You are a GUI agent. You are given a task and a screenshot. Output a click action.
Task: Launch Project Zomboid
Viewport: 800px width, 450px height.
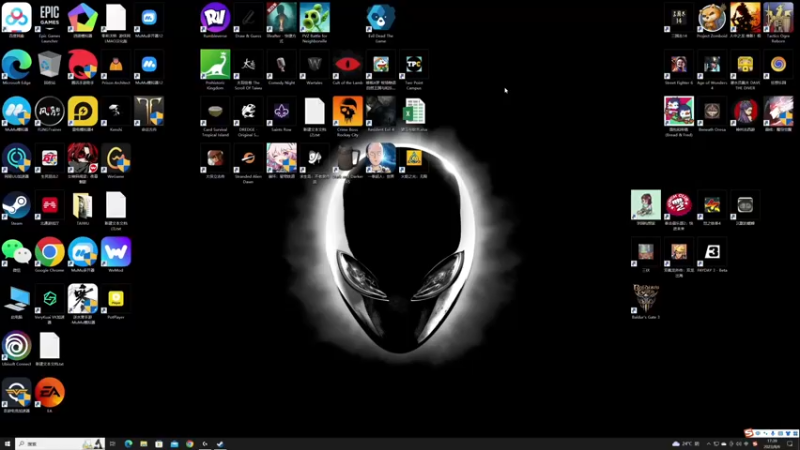coord(712,21)
